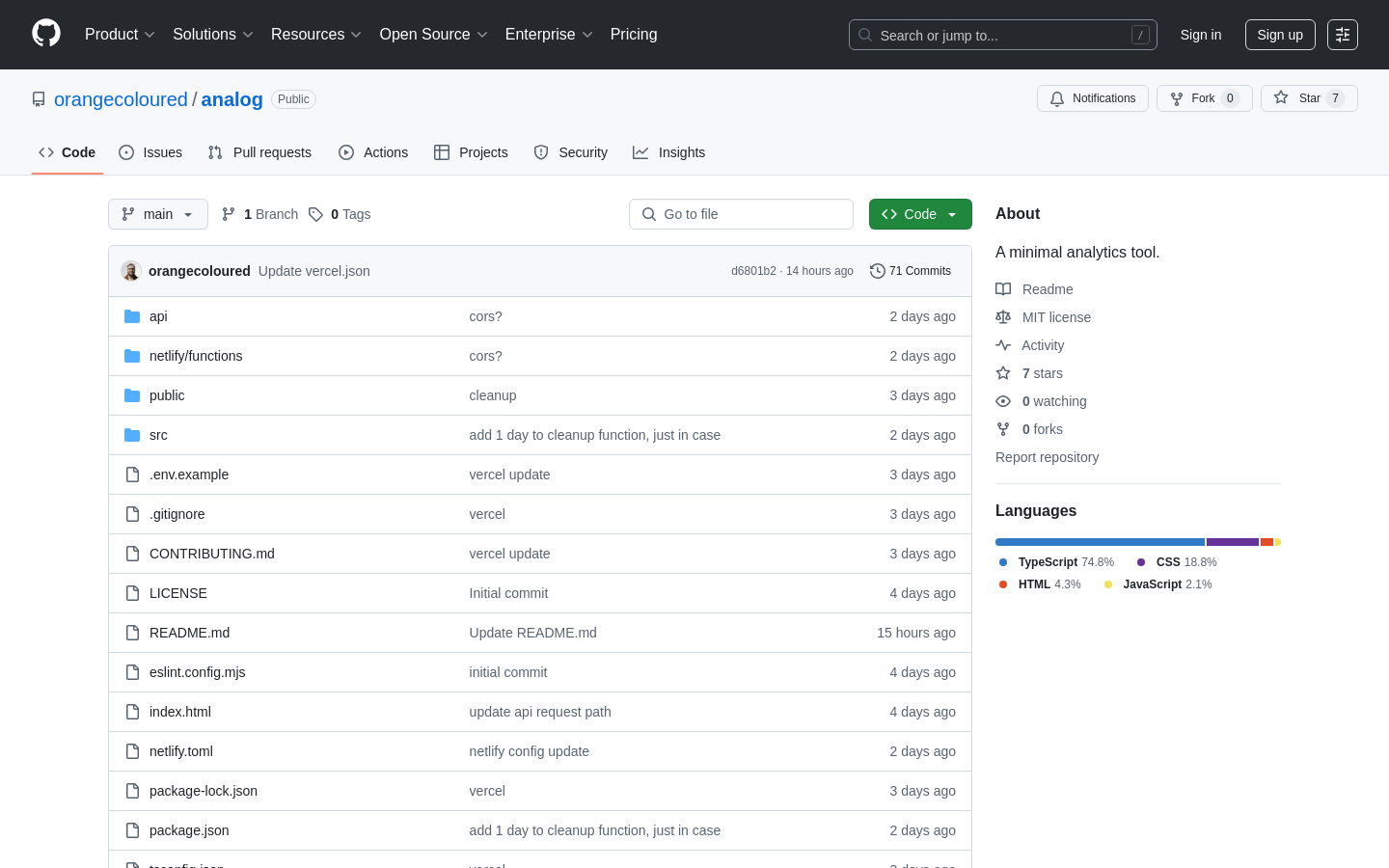Click the fork icon beside 0 forks
This screenshot has width=1389, height=868.
[1003, 429]
